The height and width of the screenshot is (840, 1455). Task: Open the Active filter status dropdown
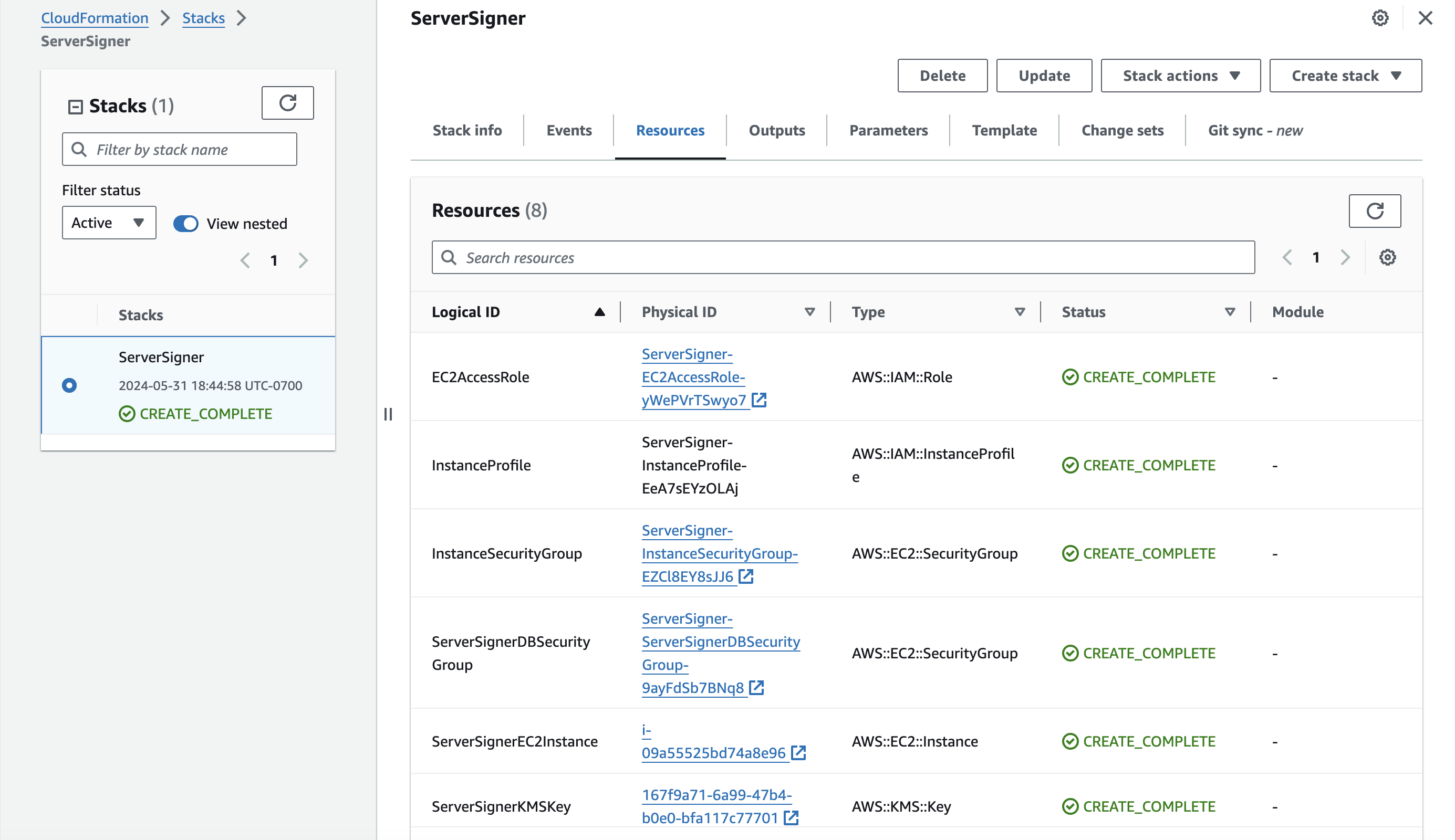(109, 223)
